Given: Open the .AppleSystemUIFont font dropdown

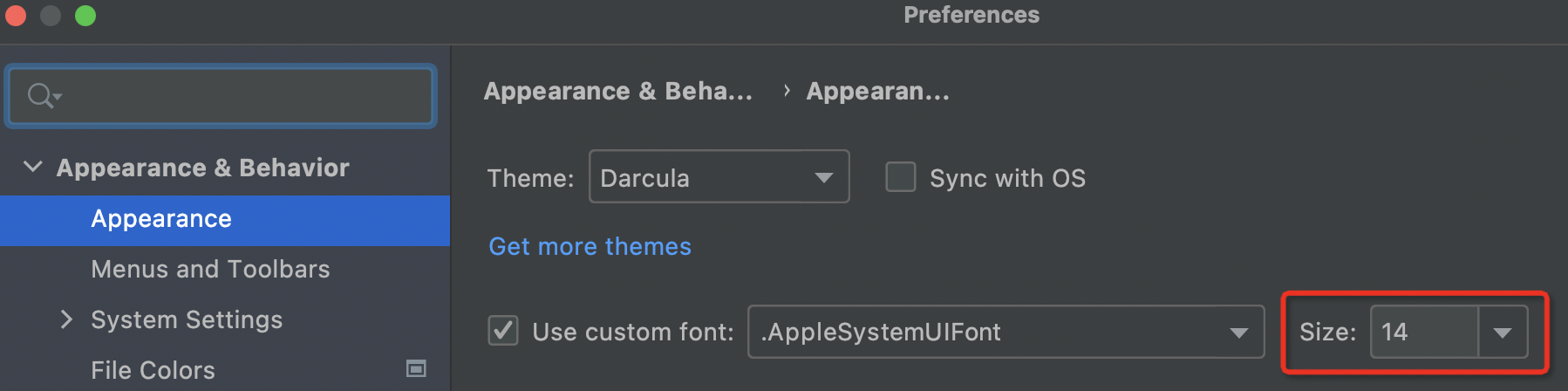Looking at the screenshot, I should 1005,332.
